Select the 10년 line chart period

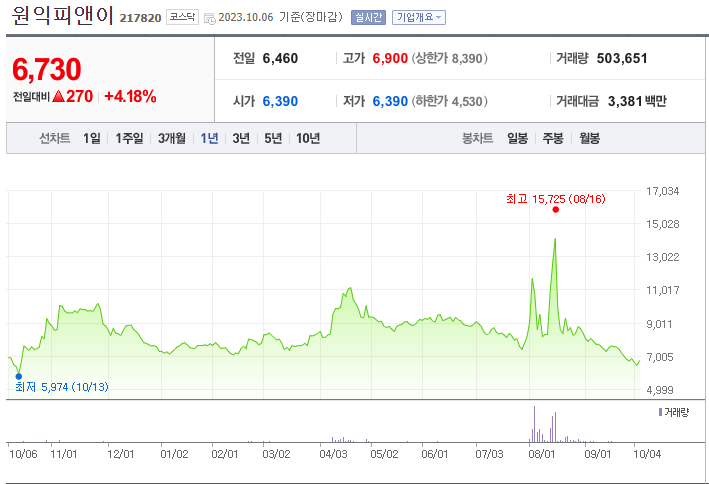(x=308, y=138)
